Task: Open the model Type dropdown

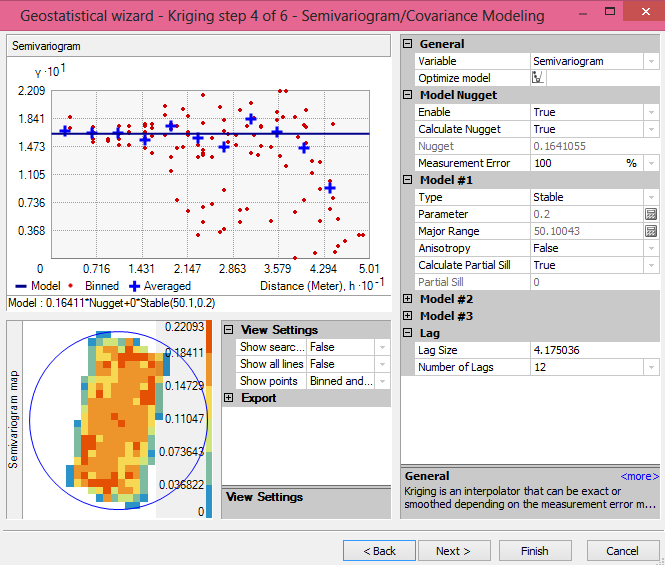Action: pos(651,197)
